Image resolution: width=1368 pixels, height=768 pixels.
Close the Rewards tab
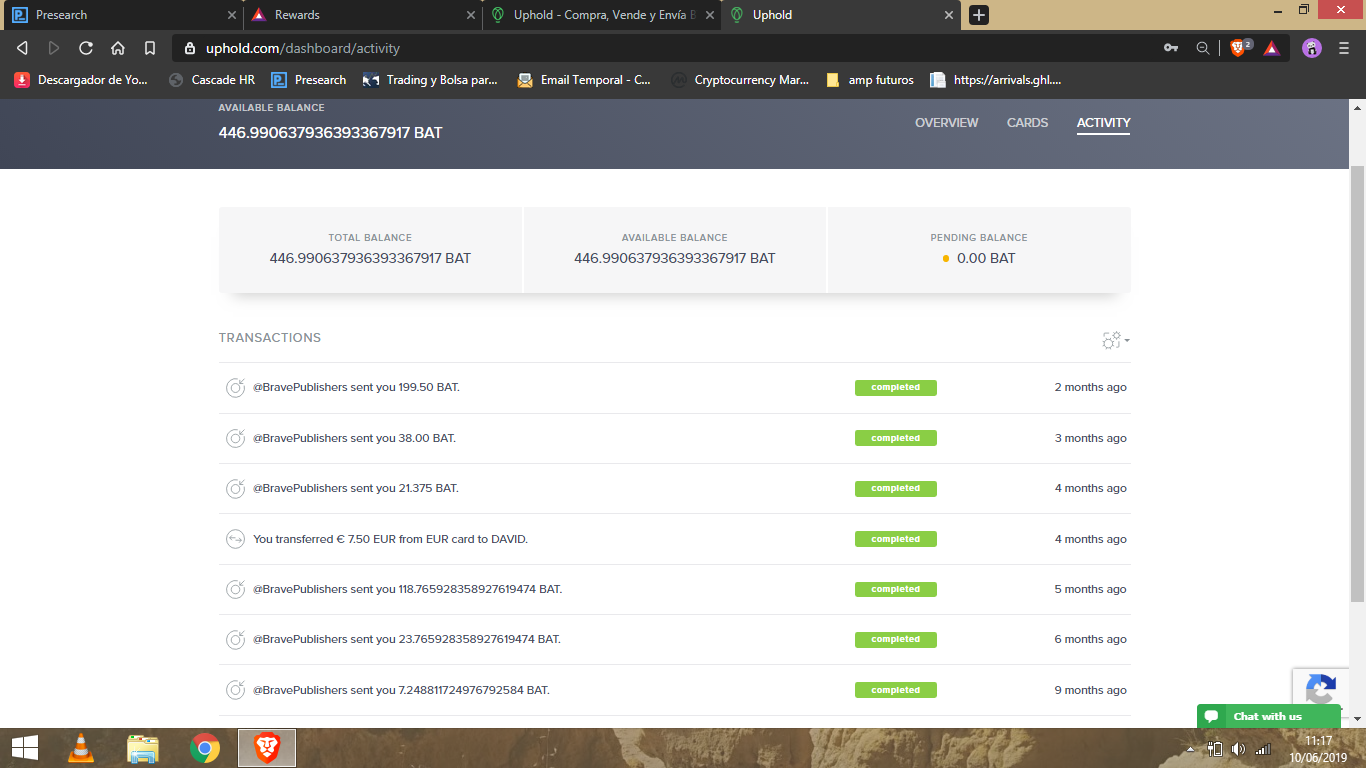[x=472, y=15]
